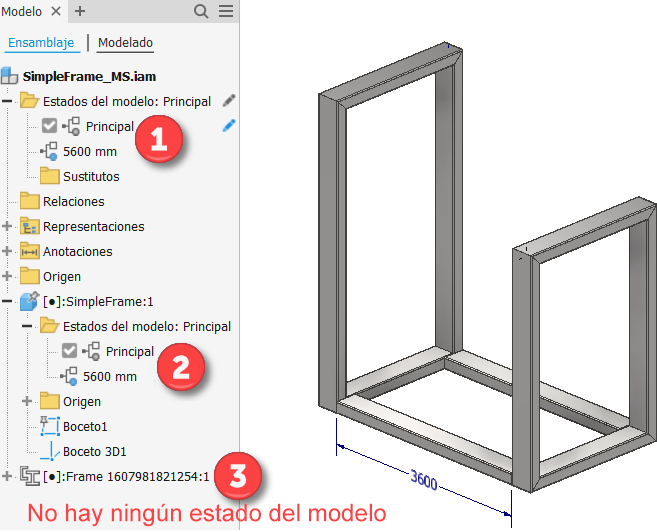Select the SimpleFrame_MS.iam assembly icon
The height and width of the screenshot is (532, 657).
[x=9, y=76]
